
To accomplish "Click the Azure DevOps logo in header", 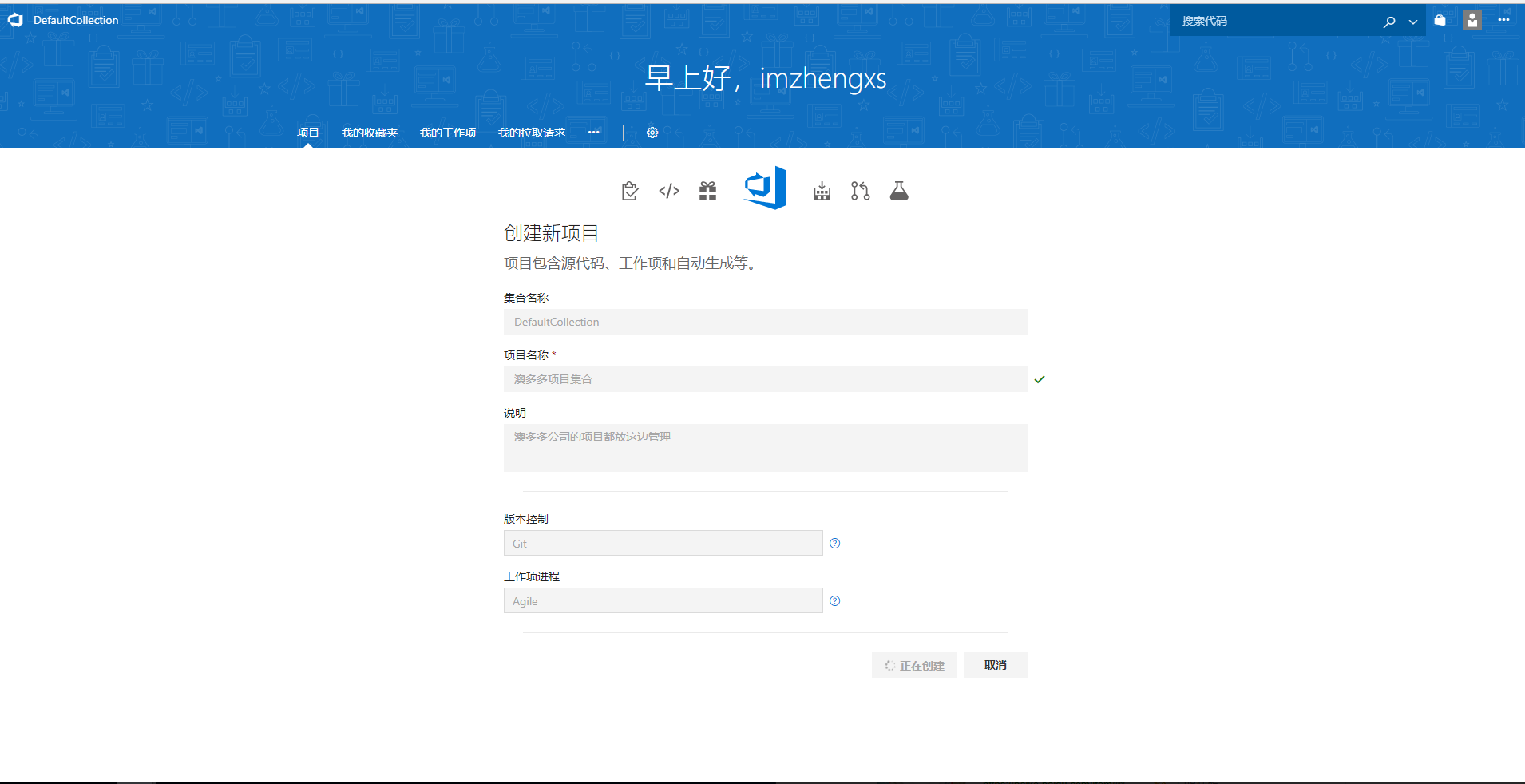I will (x=15, y=20).
